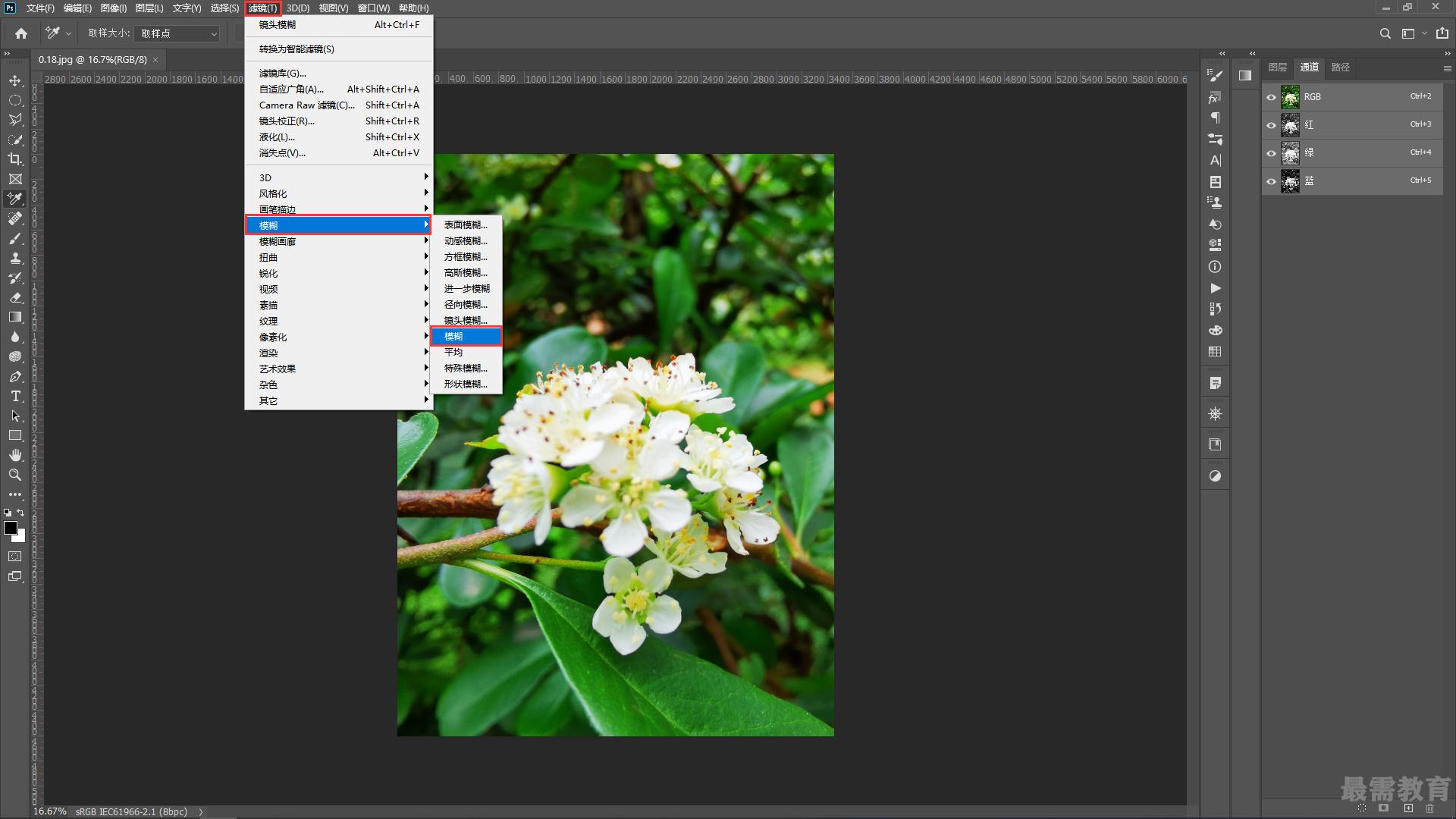The height and width of the screenshot is (819, 1456).
Task: Select the Pen tool
Action: 15,376
